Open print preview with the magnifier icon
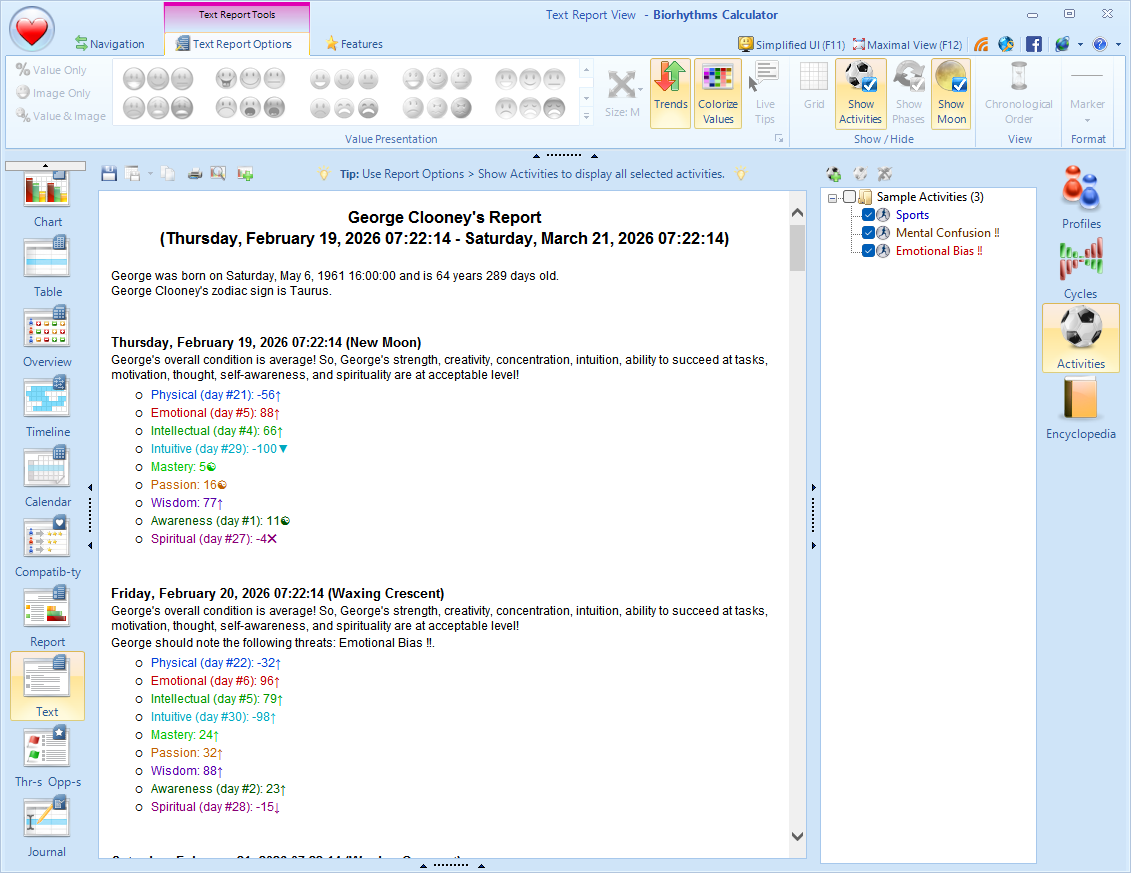Viewport: 1131px width, 873px height. click(218, 173)
